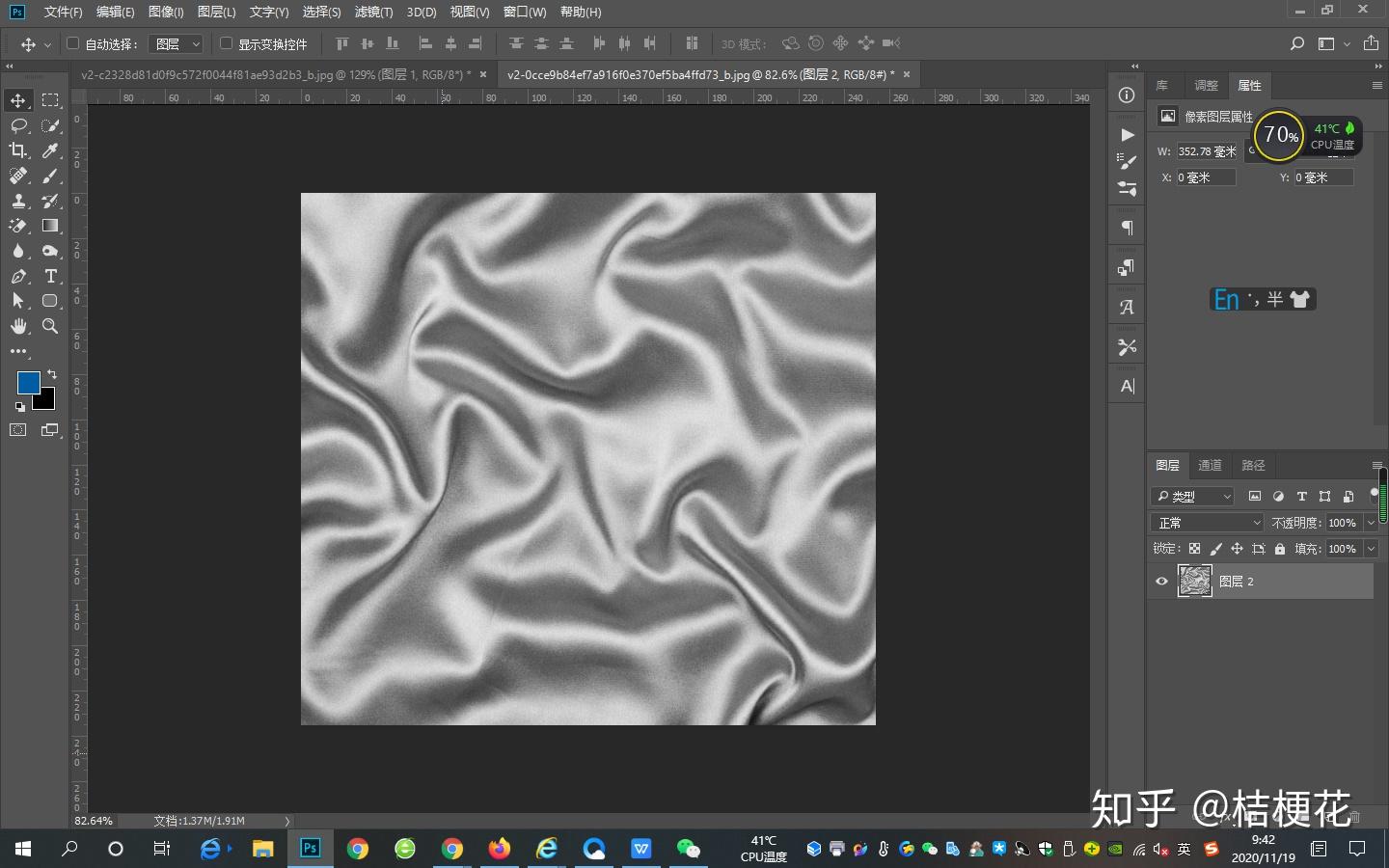Hide 图层 2 with eye icon

click(1161, 582)
